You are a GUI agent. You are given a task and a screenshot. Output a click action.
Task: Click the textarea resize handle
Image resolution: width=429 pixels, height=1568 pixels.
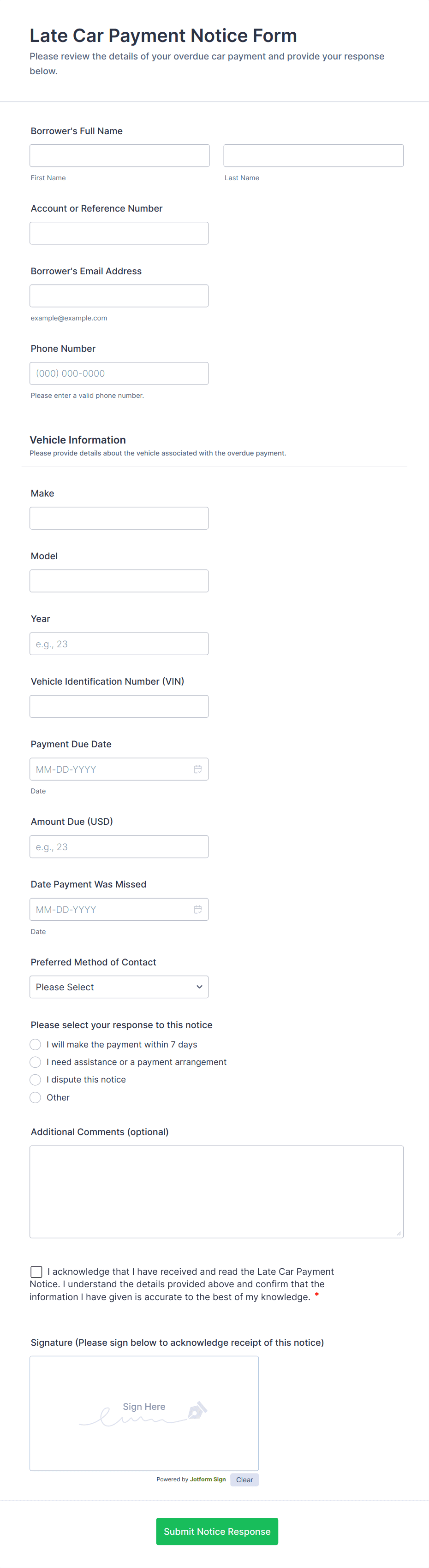point(399,1233)
